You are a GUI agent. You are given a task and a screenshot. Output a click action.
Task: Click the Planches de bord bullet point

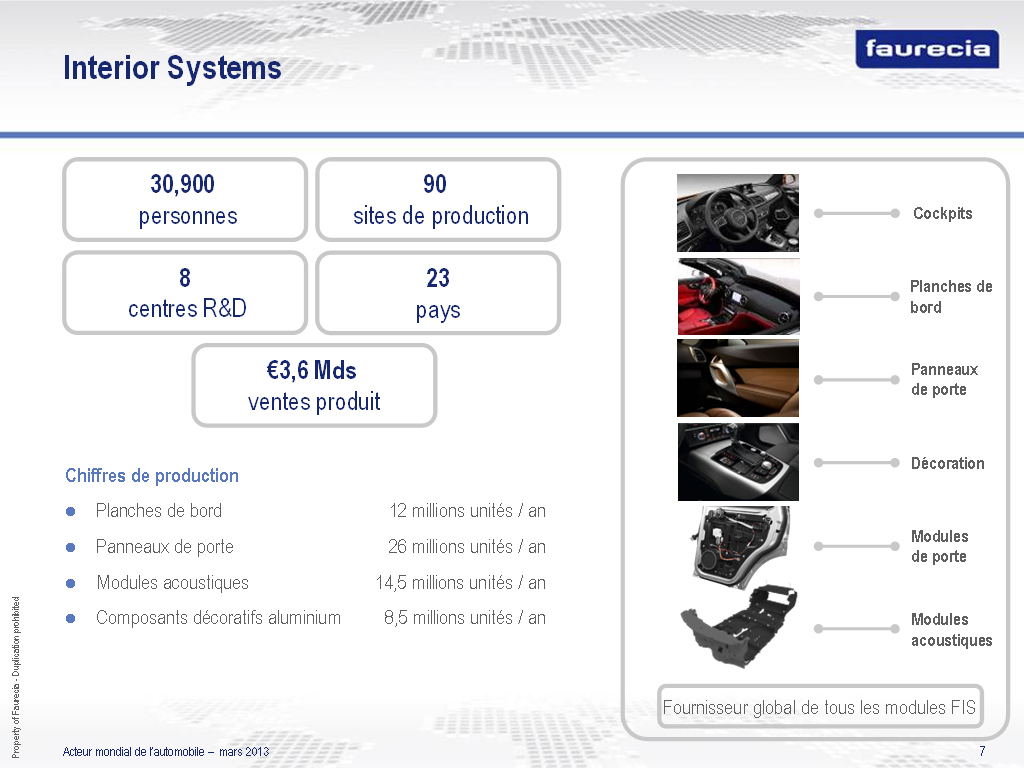159,511
